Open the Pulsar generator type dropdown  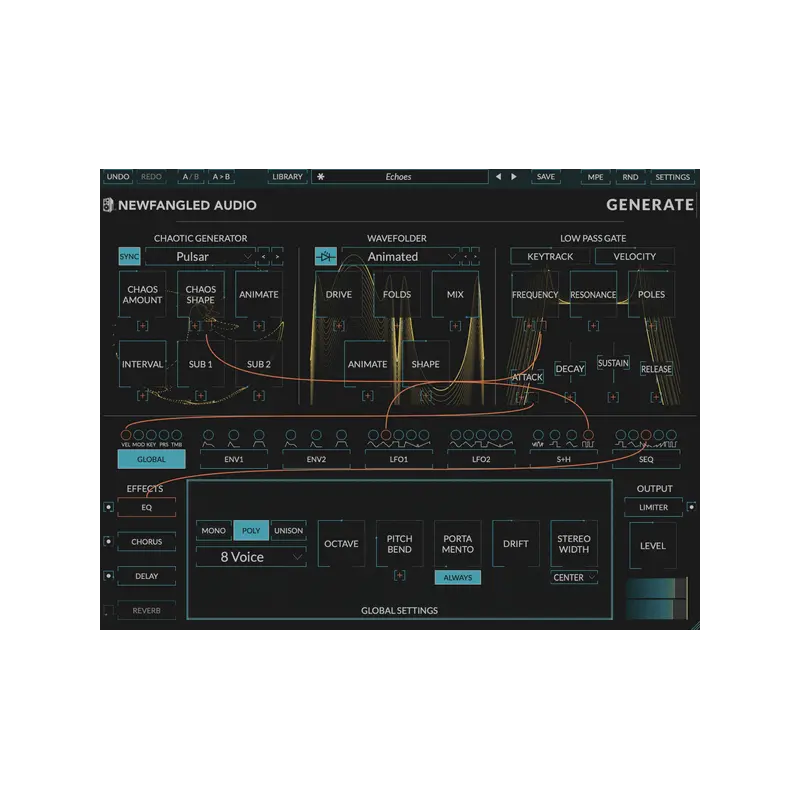[x=200, y=257]
